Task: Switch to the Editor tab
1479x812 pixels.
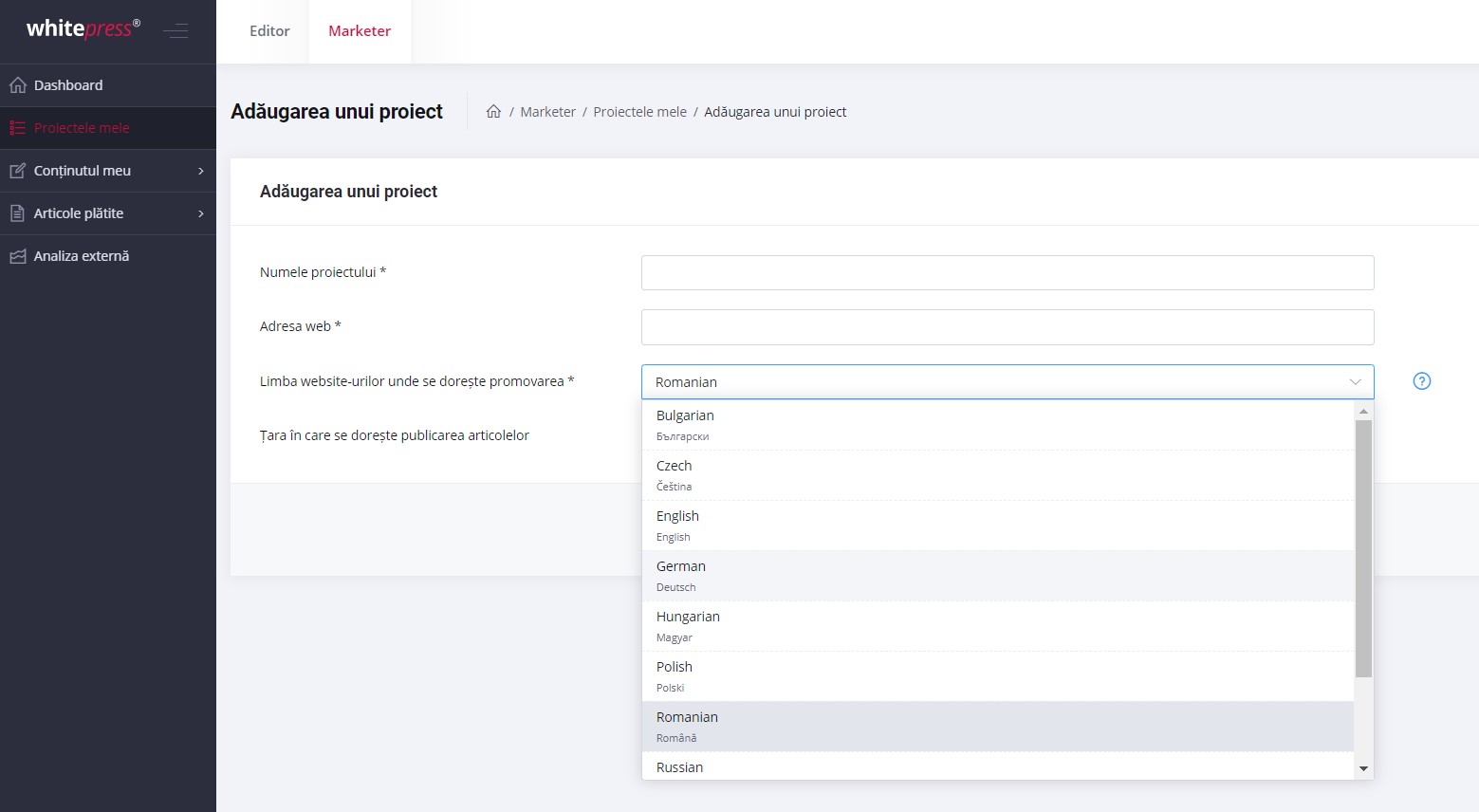Action: coord(269,31)
